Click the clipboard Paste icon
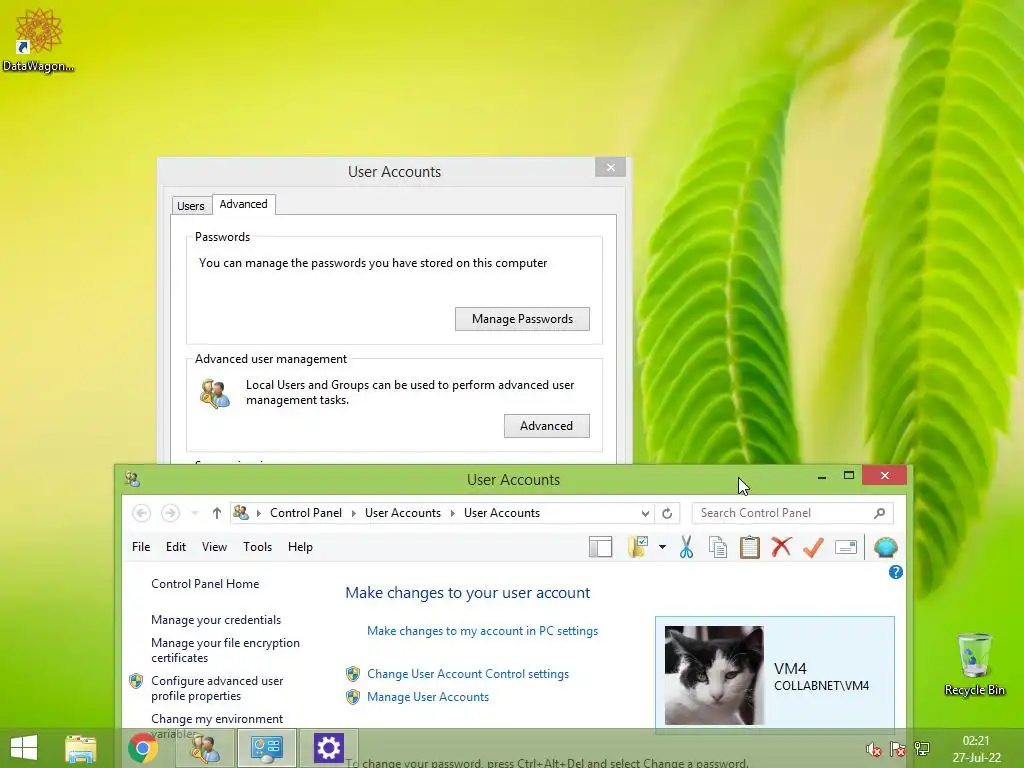Image resolution: width=1024 pixels, height=768 pixels. coord(750,547)
